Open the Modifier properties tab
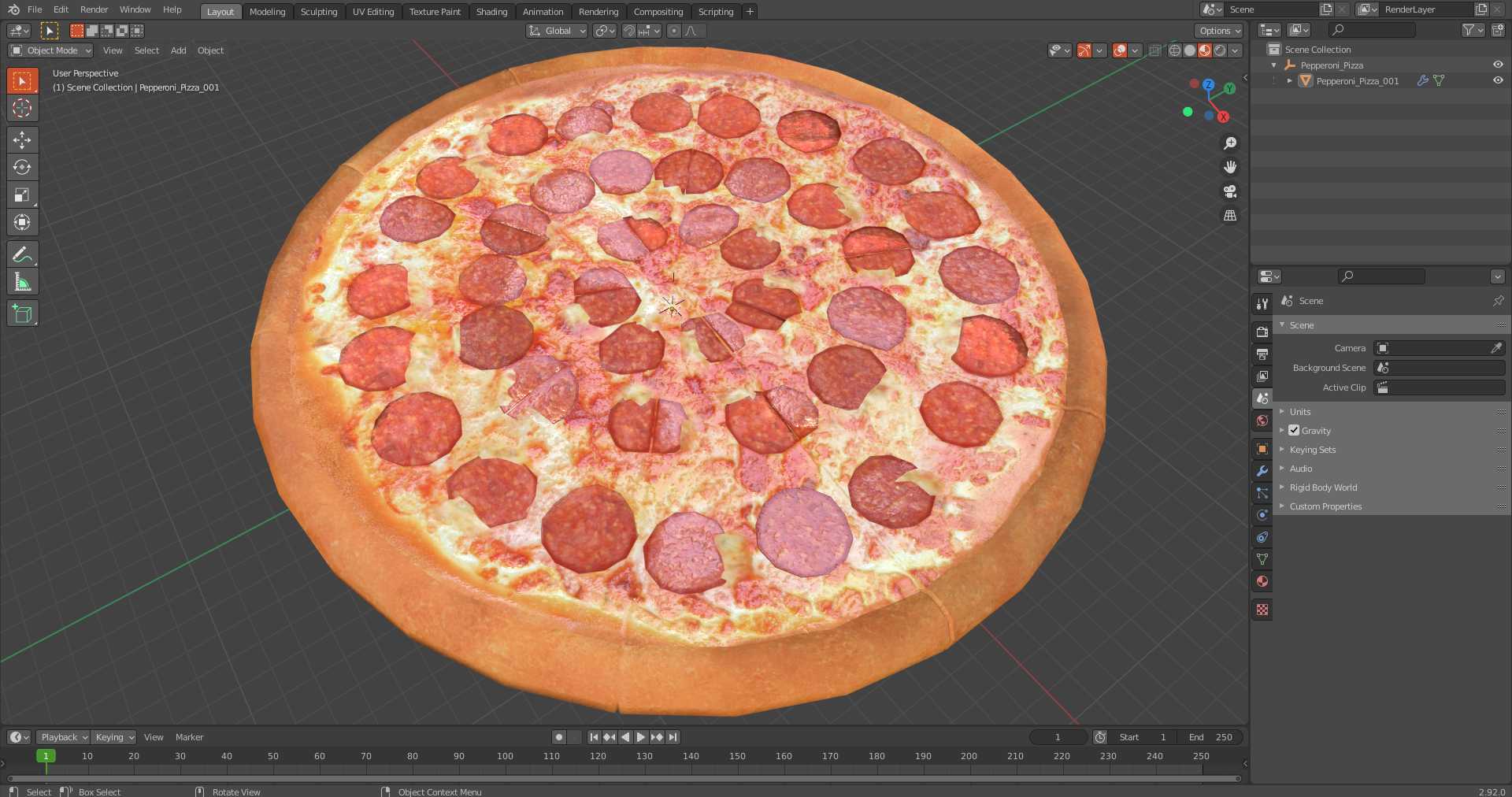1512x797 pixels. [1262, 470]
